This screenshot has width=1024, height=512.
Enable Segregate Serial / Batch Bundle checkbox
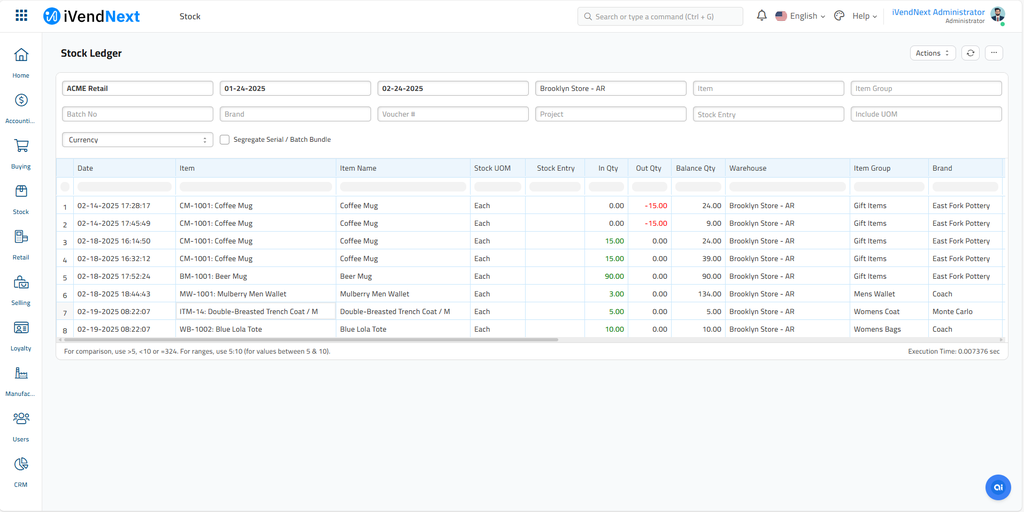[225, 140]
